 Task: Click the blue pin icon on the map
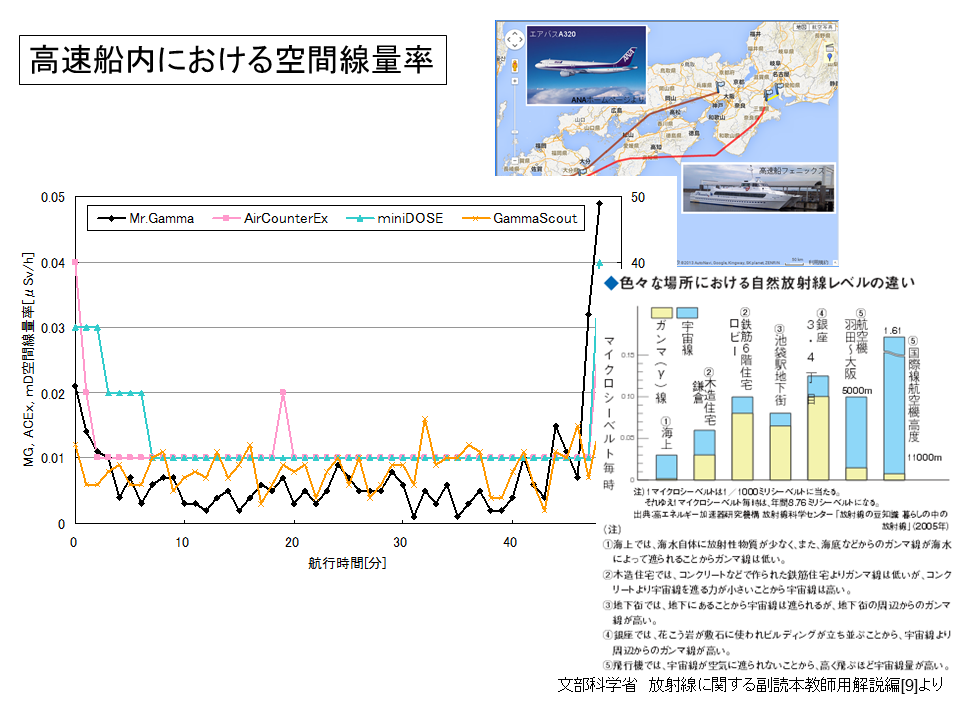pos(830,56)
